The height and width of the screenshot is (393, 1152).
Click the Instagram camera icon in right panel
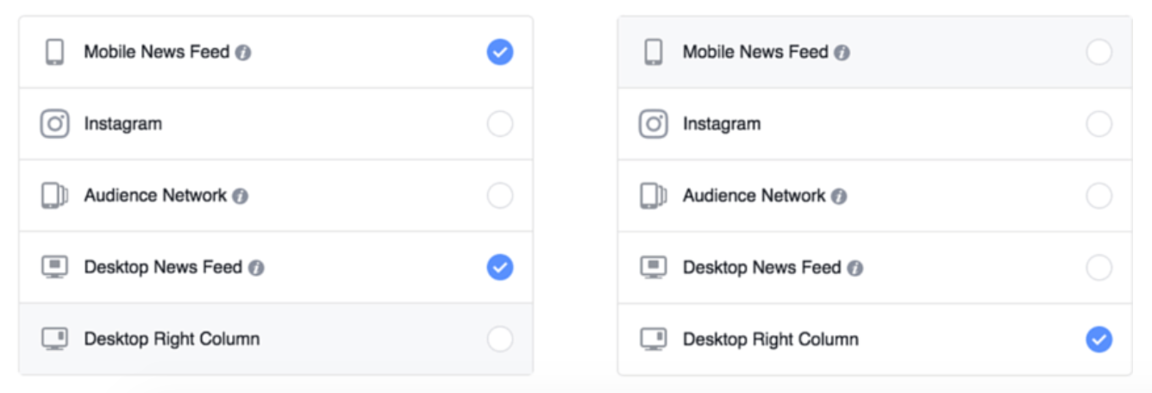(x=653, y=124)
